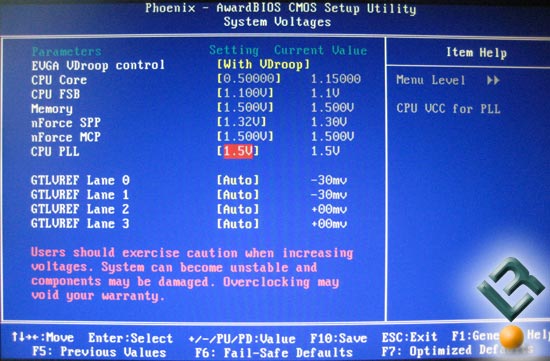Click the System Voltages title

pos(277,22)
